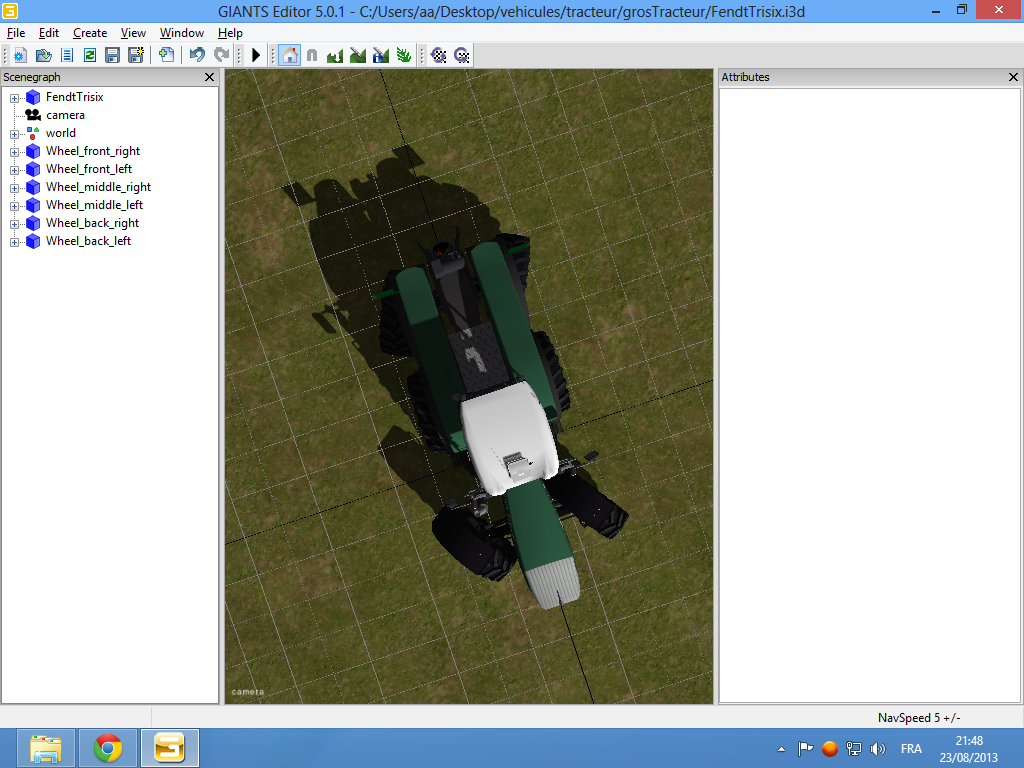The height and width of the screenshot is (768, 1024).
Task: Undo the last action
Action: click(x=197, y=56)
